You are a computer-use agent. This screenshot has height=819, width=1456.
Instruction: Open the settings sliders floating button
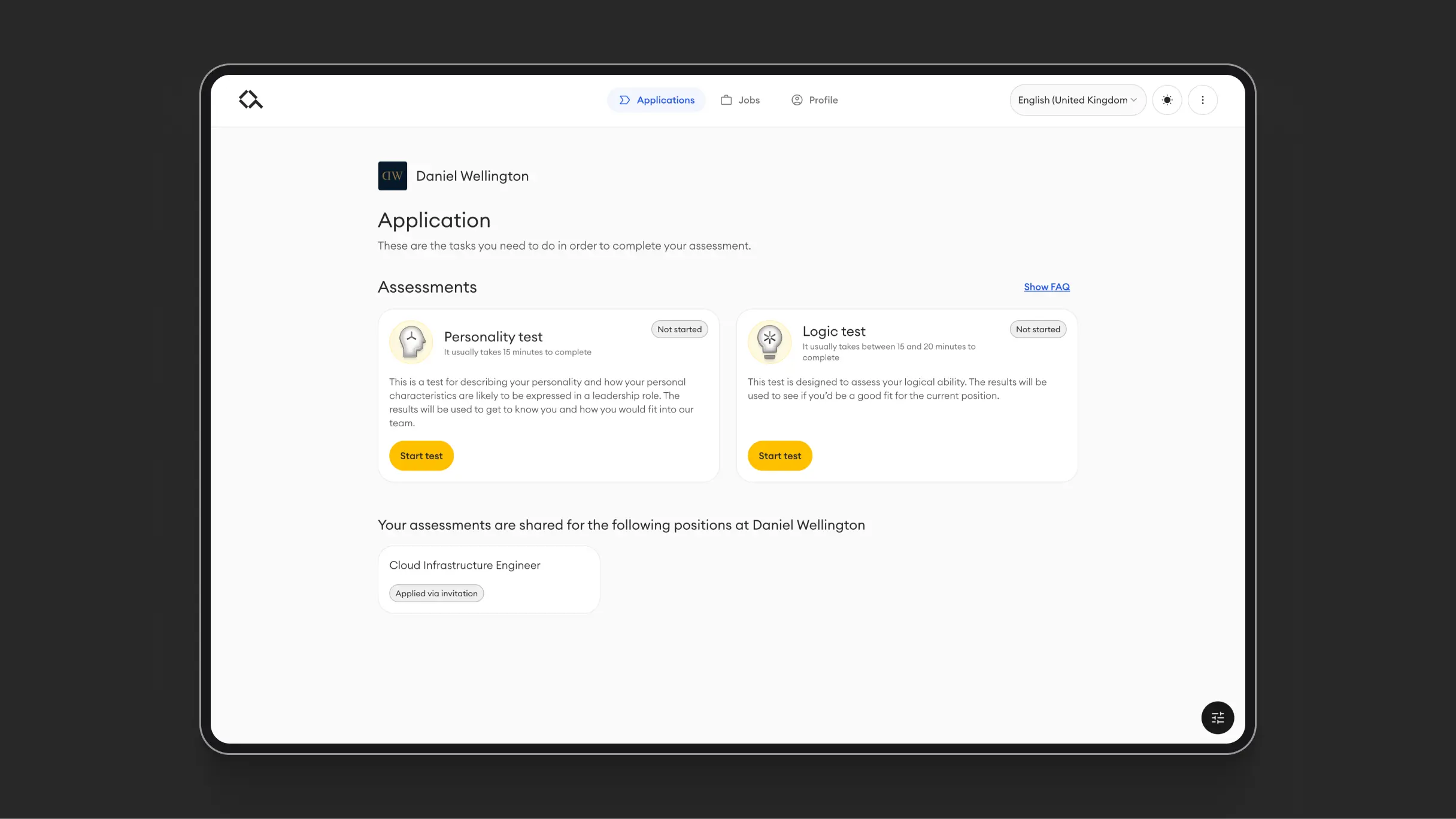click(x=1217, y=717)
